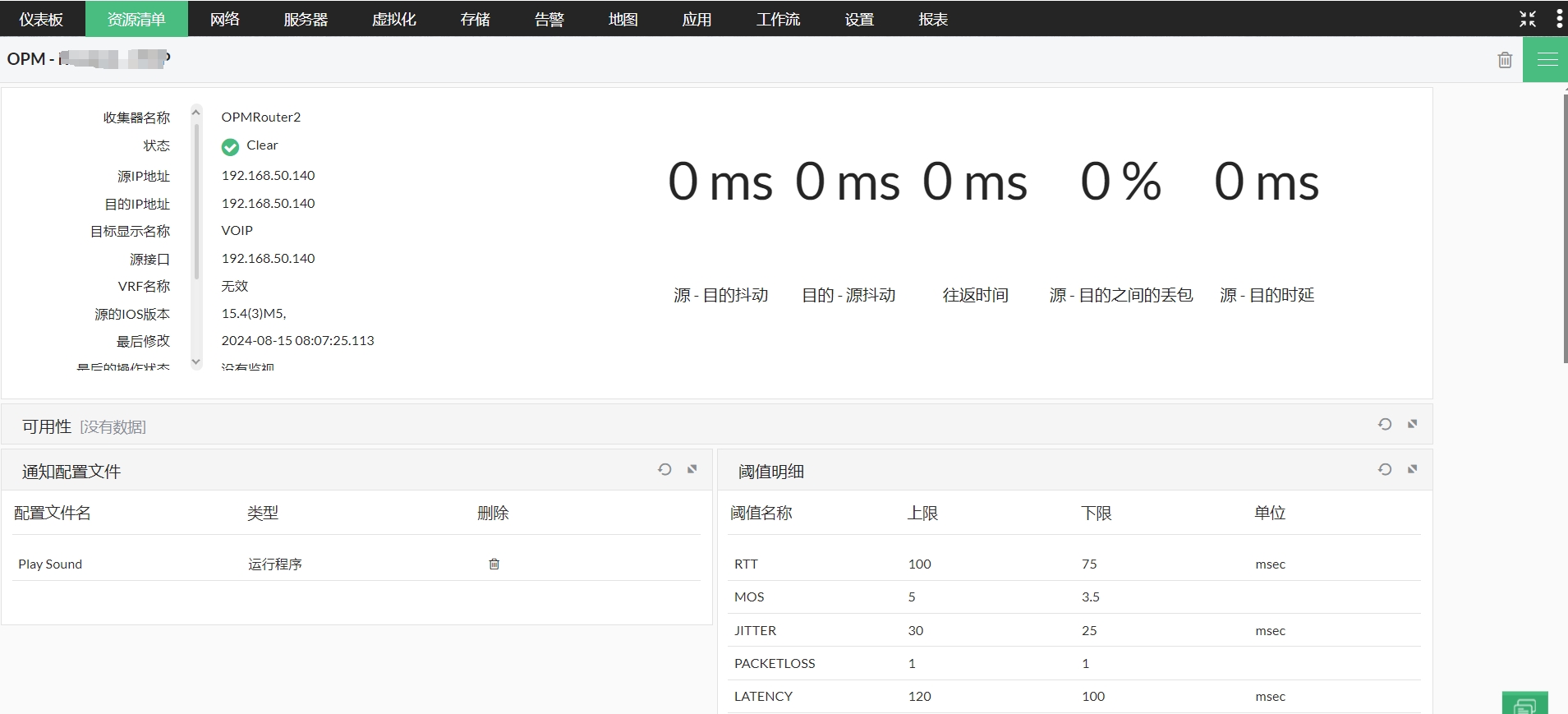Click the 源IP地址 value 192.168.50.140
The width and height of the screenshot is (1568, 714).
(268, 175)
